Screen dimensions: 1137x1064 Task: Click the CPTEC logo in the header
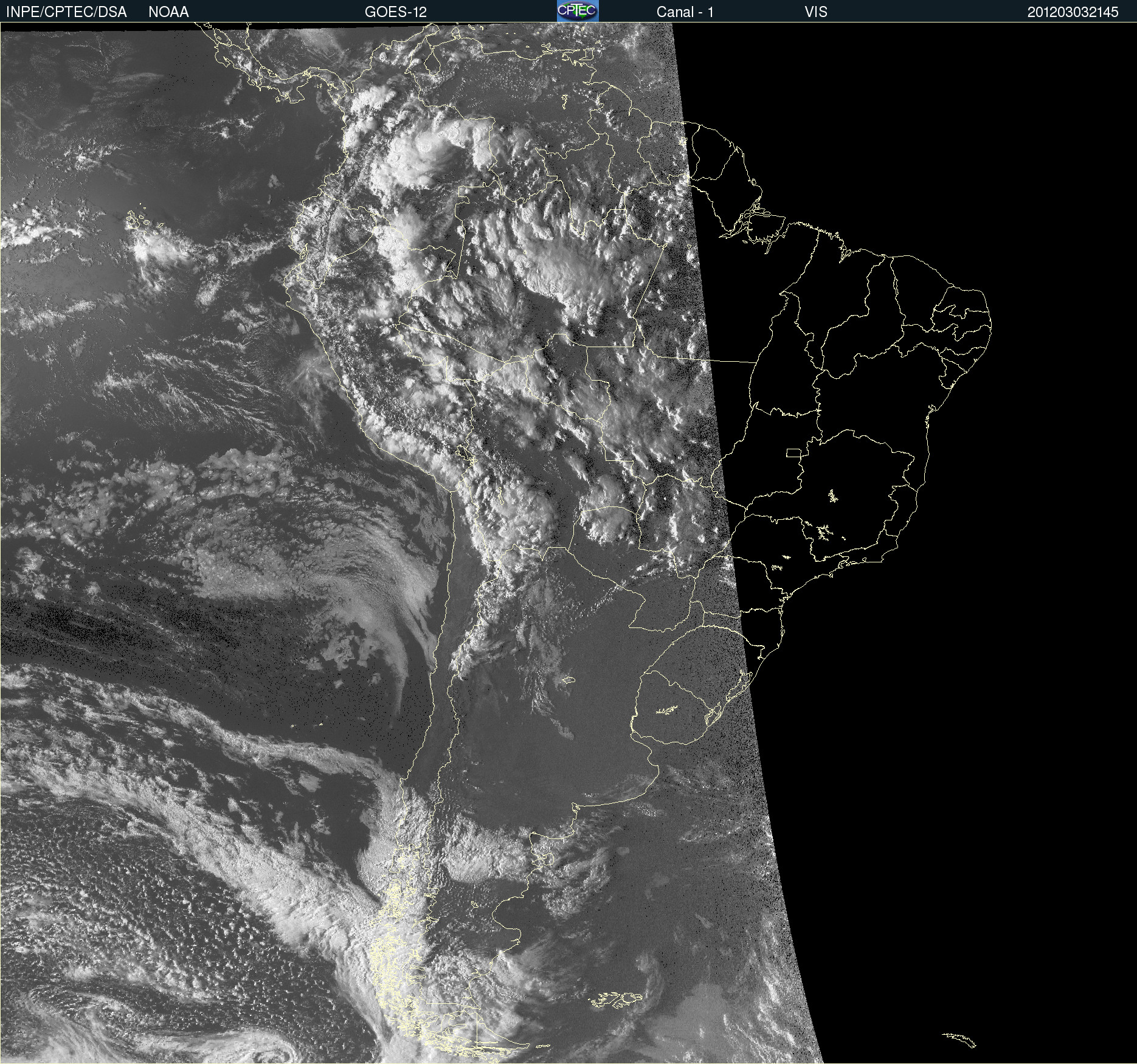tap(578, 11)
